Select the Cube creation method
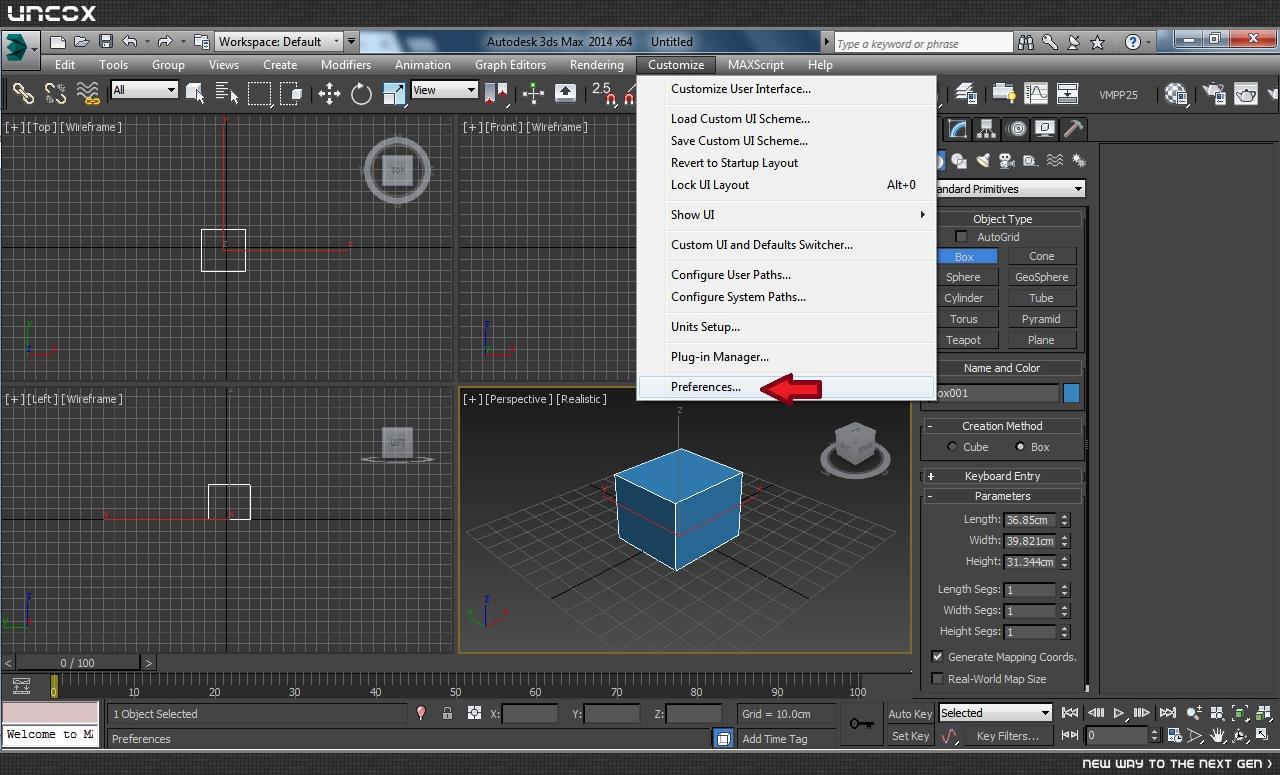The height and width of the screenshot is (775, 1280). pyautogui.click(x=952, y=447)
